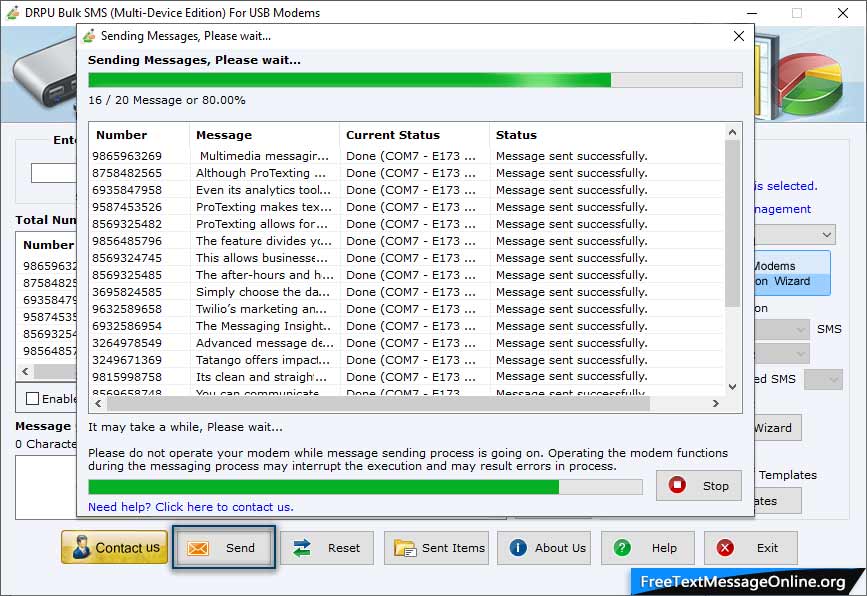Sort by the Current Status column header
This screenshot has width=867, height=596.
pyautogui.click(x=414, y=135)
